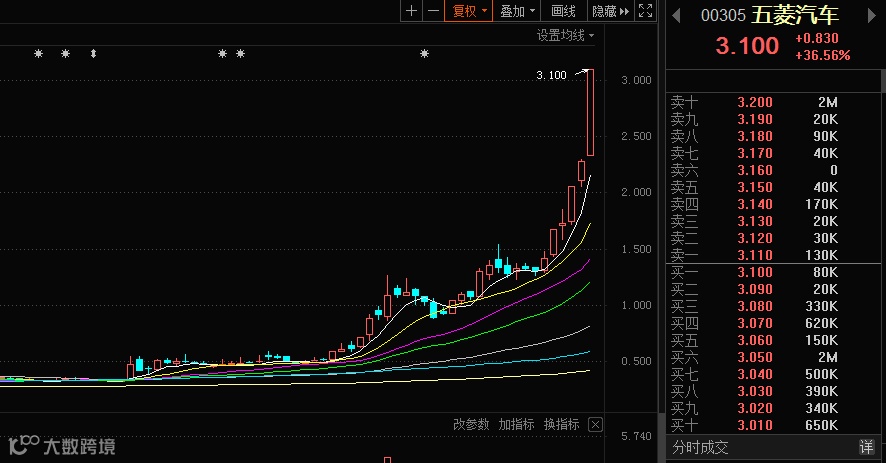Select 买二 bid price 3.090
Screen dimensions: 886x463
click(755, 289)
